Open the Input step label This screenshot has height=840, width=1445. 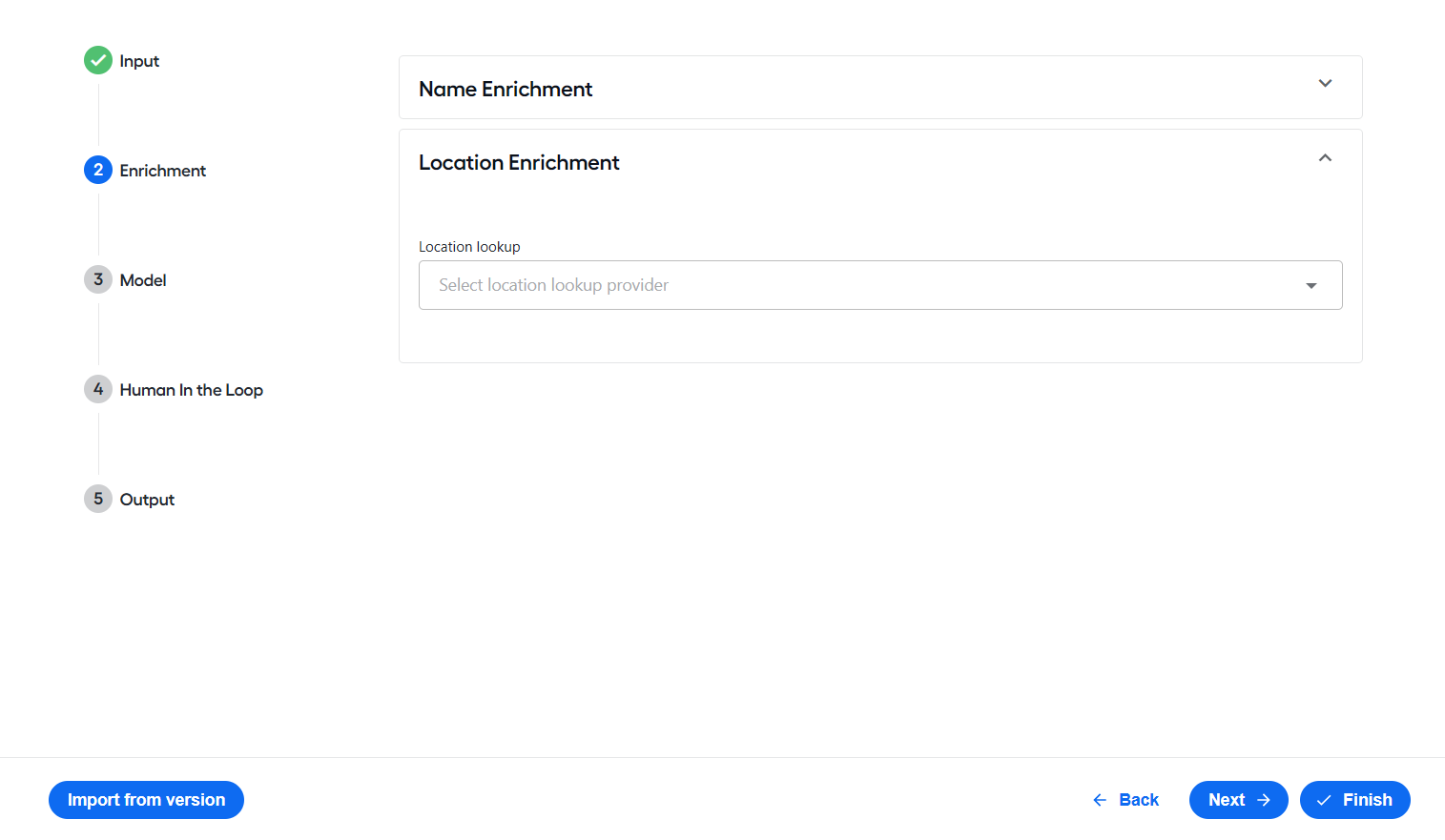tap(139, 61)
